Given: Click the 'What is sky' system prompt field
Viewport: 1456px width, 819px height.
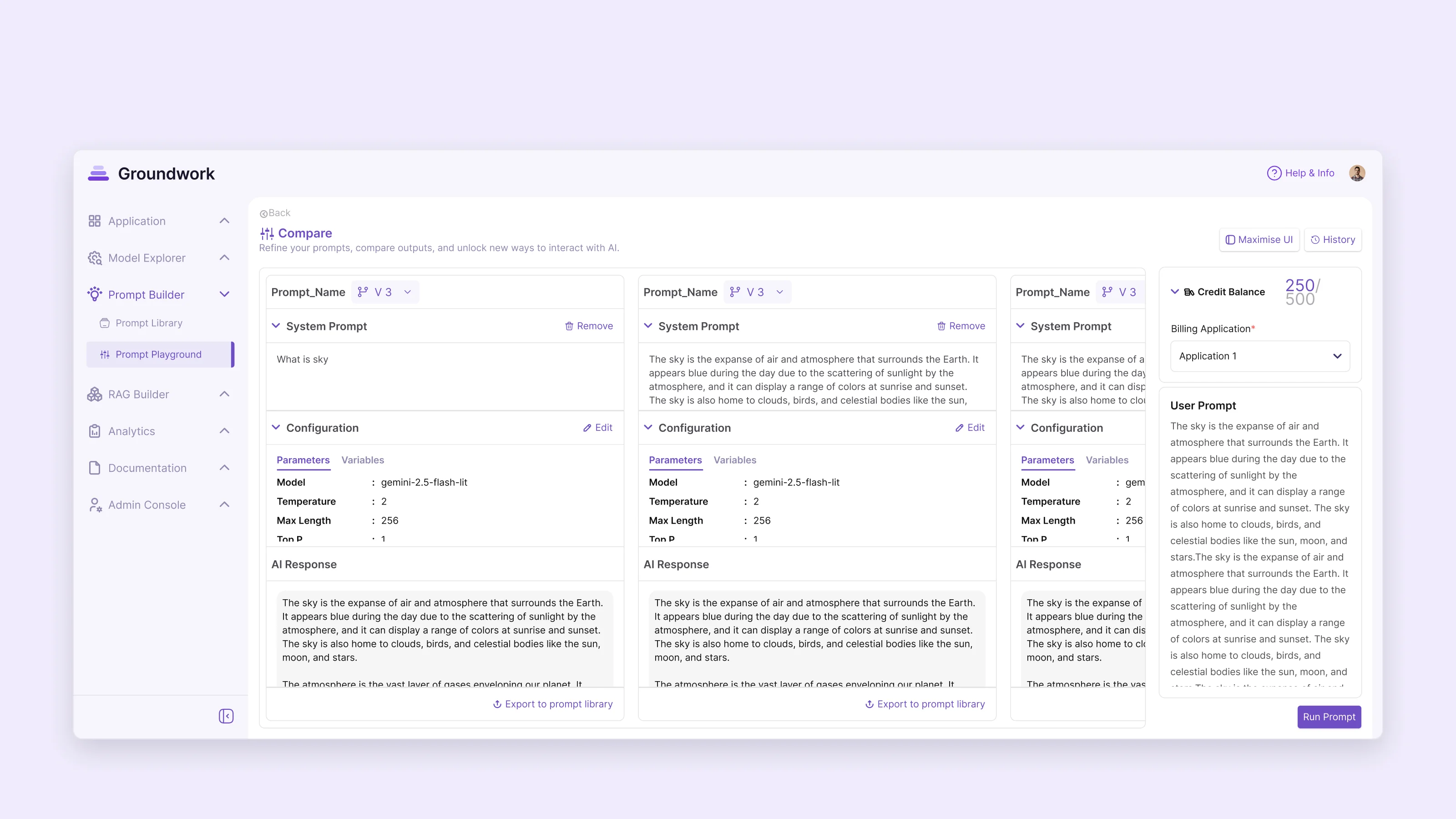Looking at the screenshot, I should (445, 376).
